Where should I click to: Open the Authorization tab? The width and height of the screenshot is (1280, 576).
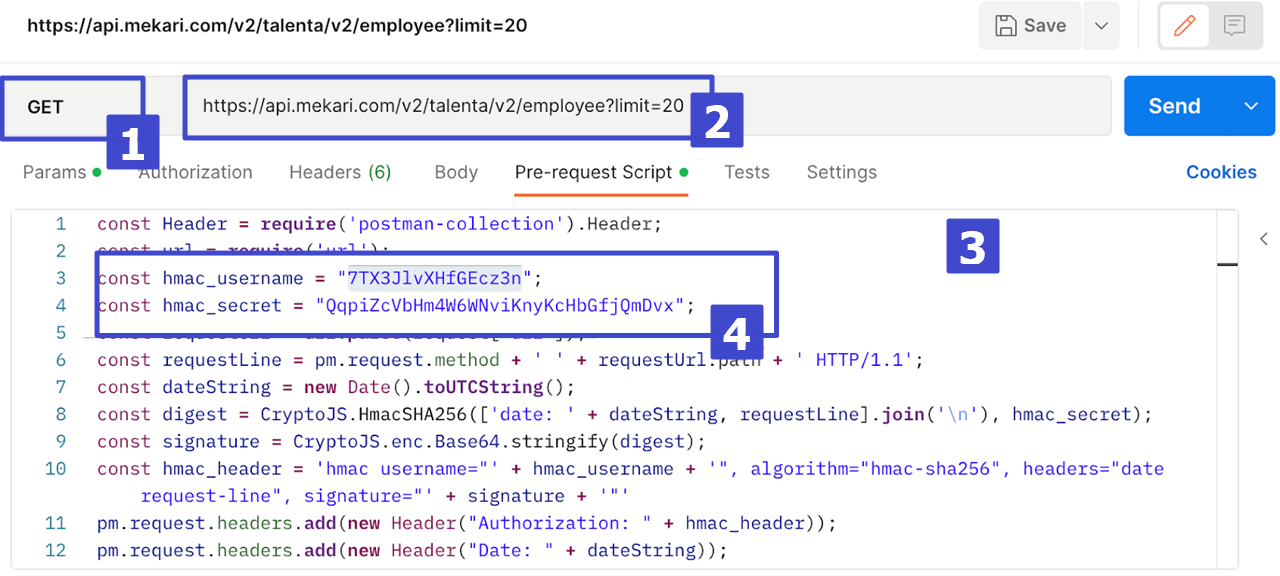(195, 172)
